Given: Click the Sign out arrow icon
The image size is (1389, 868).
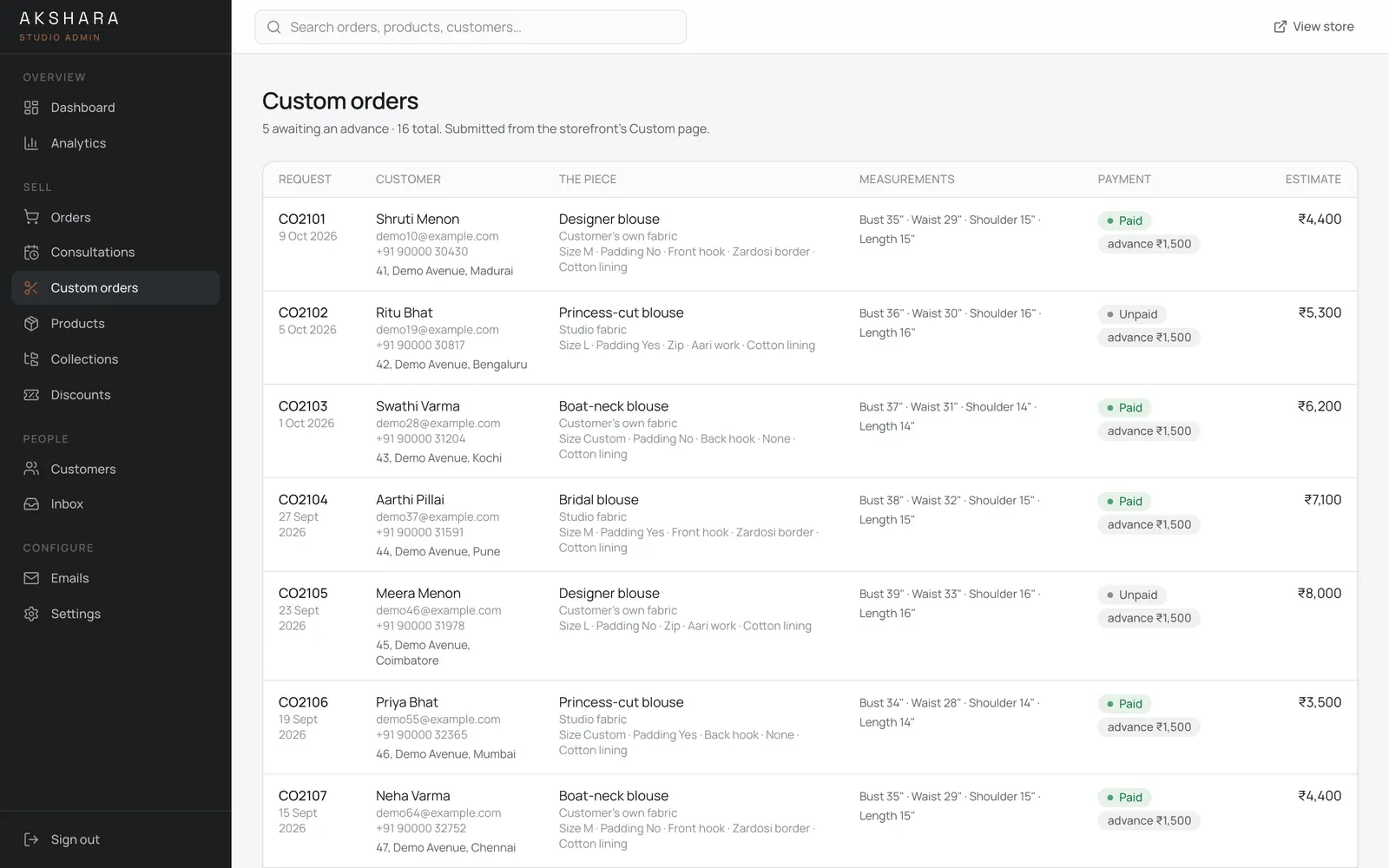Looking at the screenshot, I should [x=31, y=839].
